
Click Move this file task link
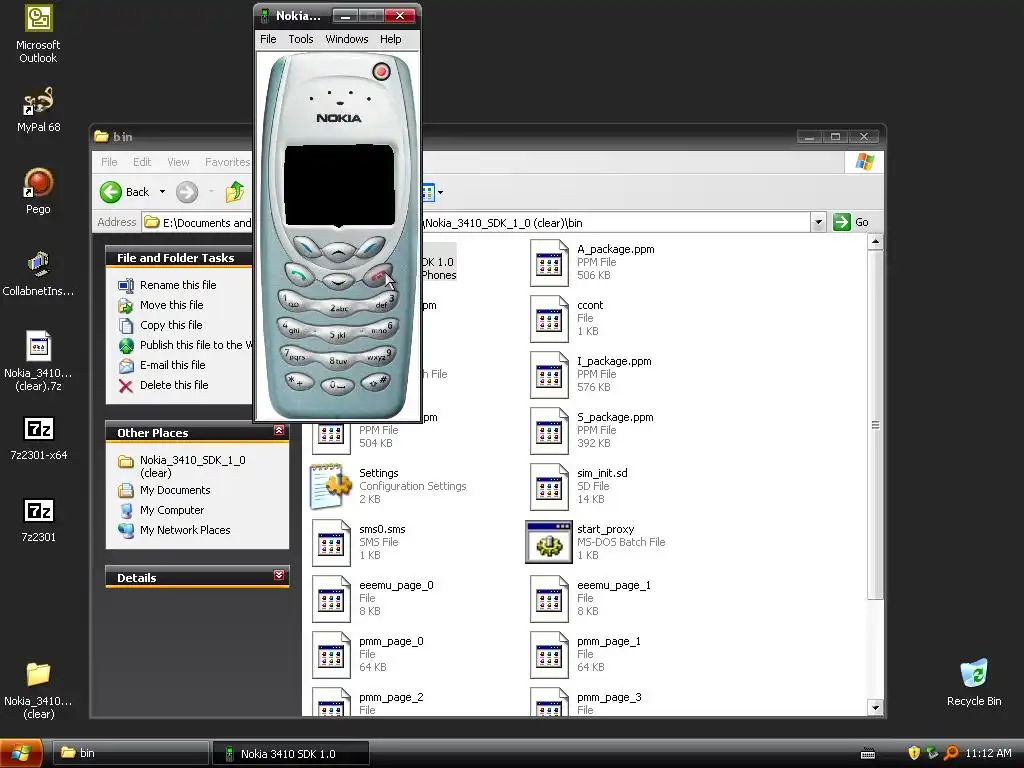(171, 305)
